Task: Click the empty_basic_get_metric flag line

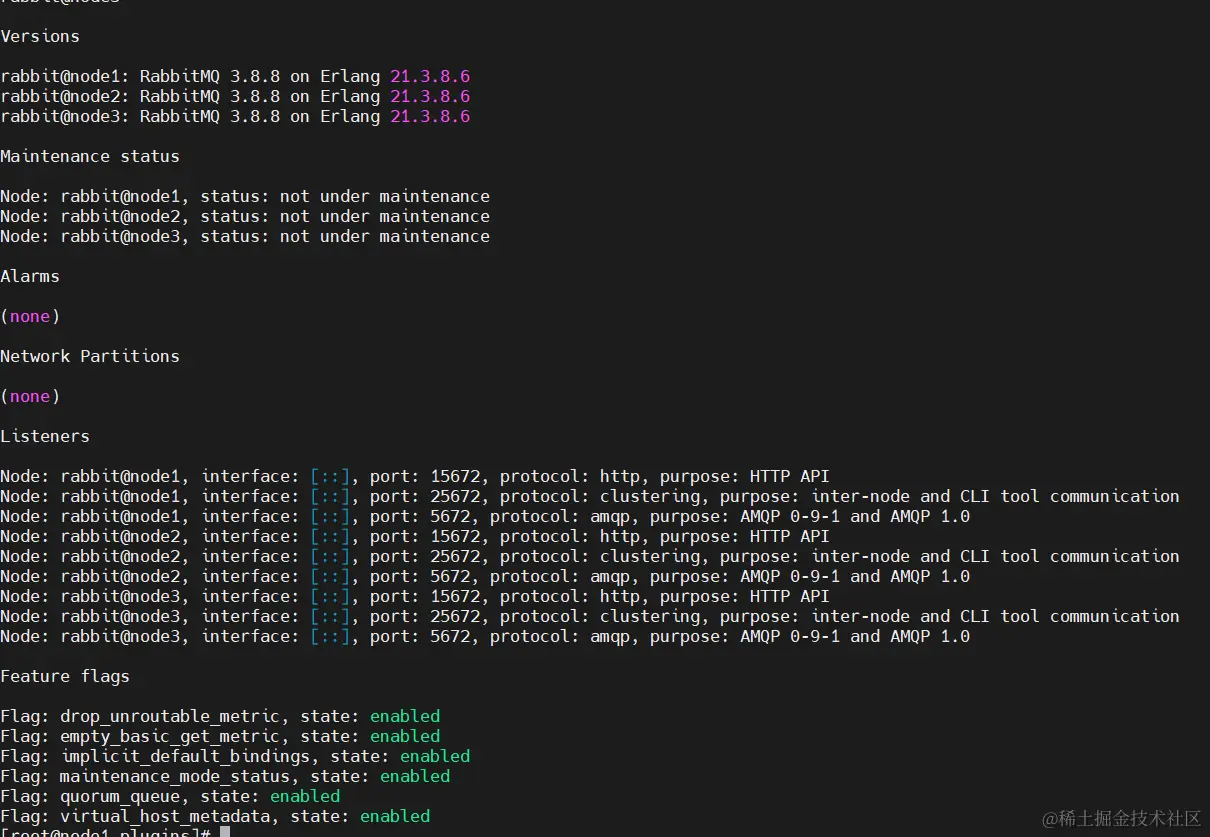Action: click(x=220, y=736)
